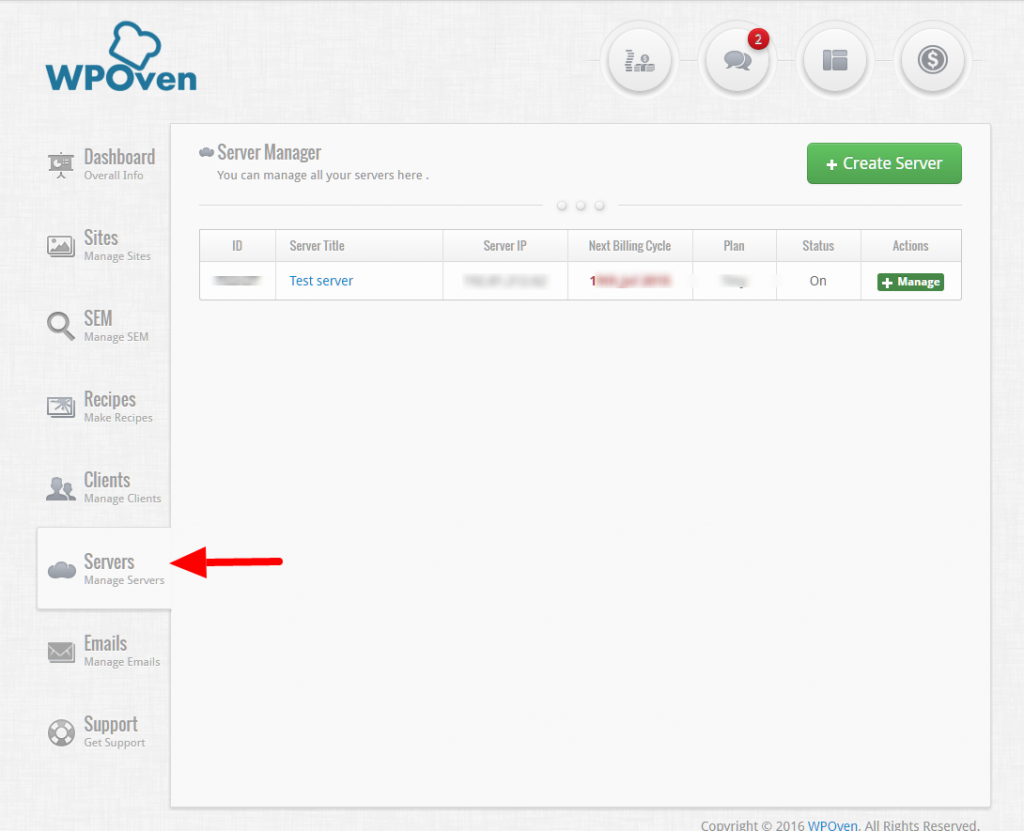This screenshot has width=1024, height=831.
Task: Click the Plan column header
Action: tap(734, 246)
